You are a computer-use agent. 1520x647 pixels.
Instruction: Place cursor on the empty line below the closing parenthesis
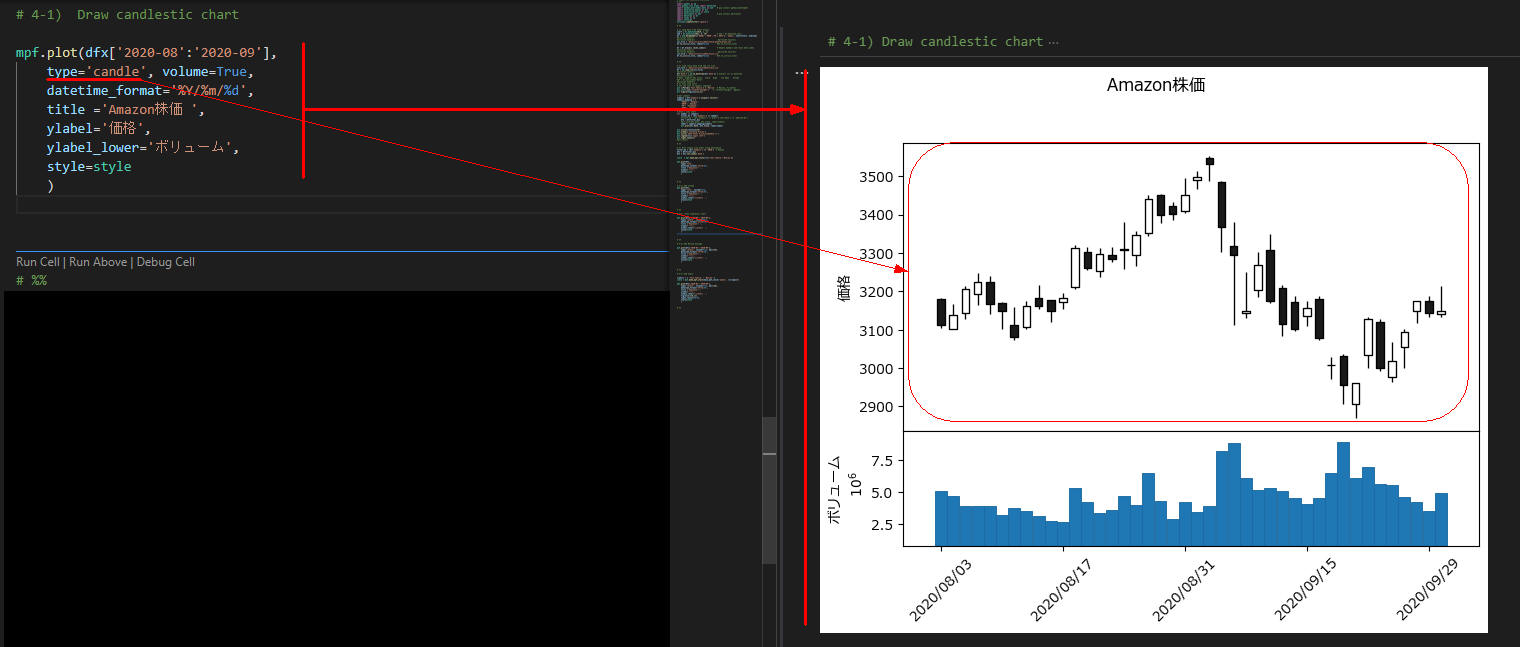pyautogui.click(x=341, y=205)
